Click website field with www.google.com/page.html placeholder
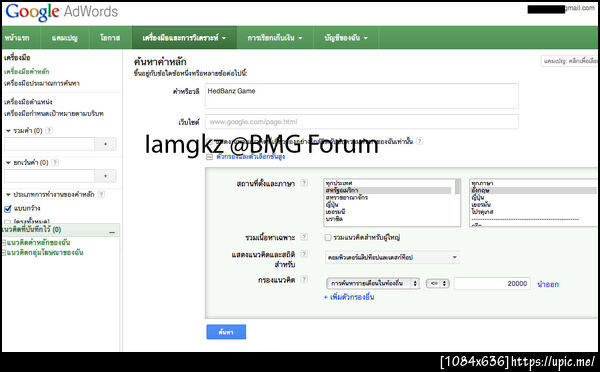Viewport: 600px width, 372px height. click(x=362, y=122)
